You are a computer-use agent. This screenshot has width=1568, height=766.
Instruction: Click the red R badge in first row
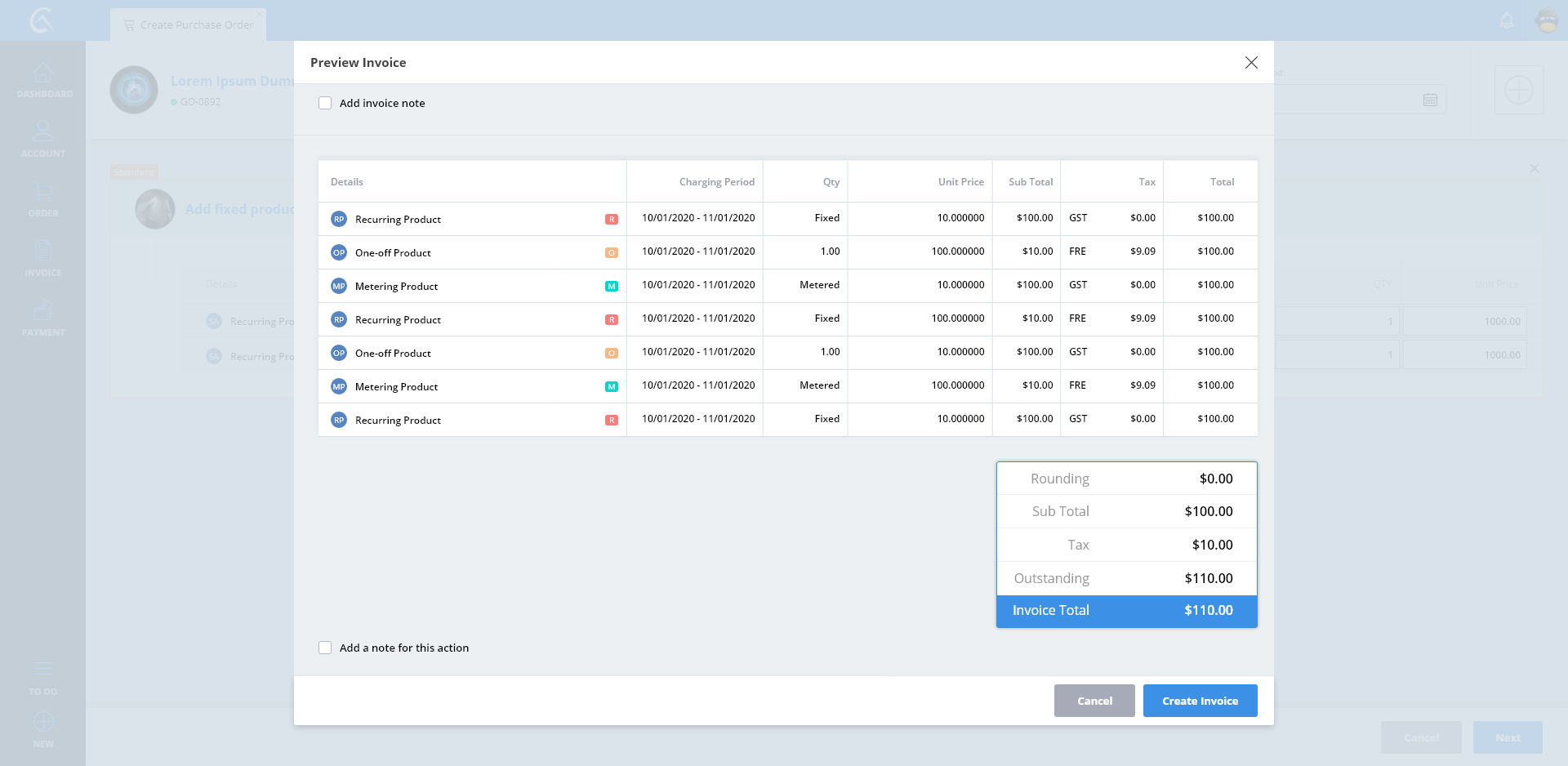click(x=611, y=219)
